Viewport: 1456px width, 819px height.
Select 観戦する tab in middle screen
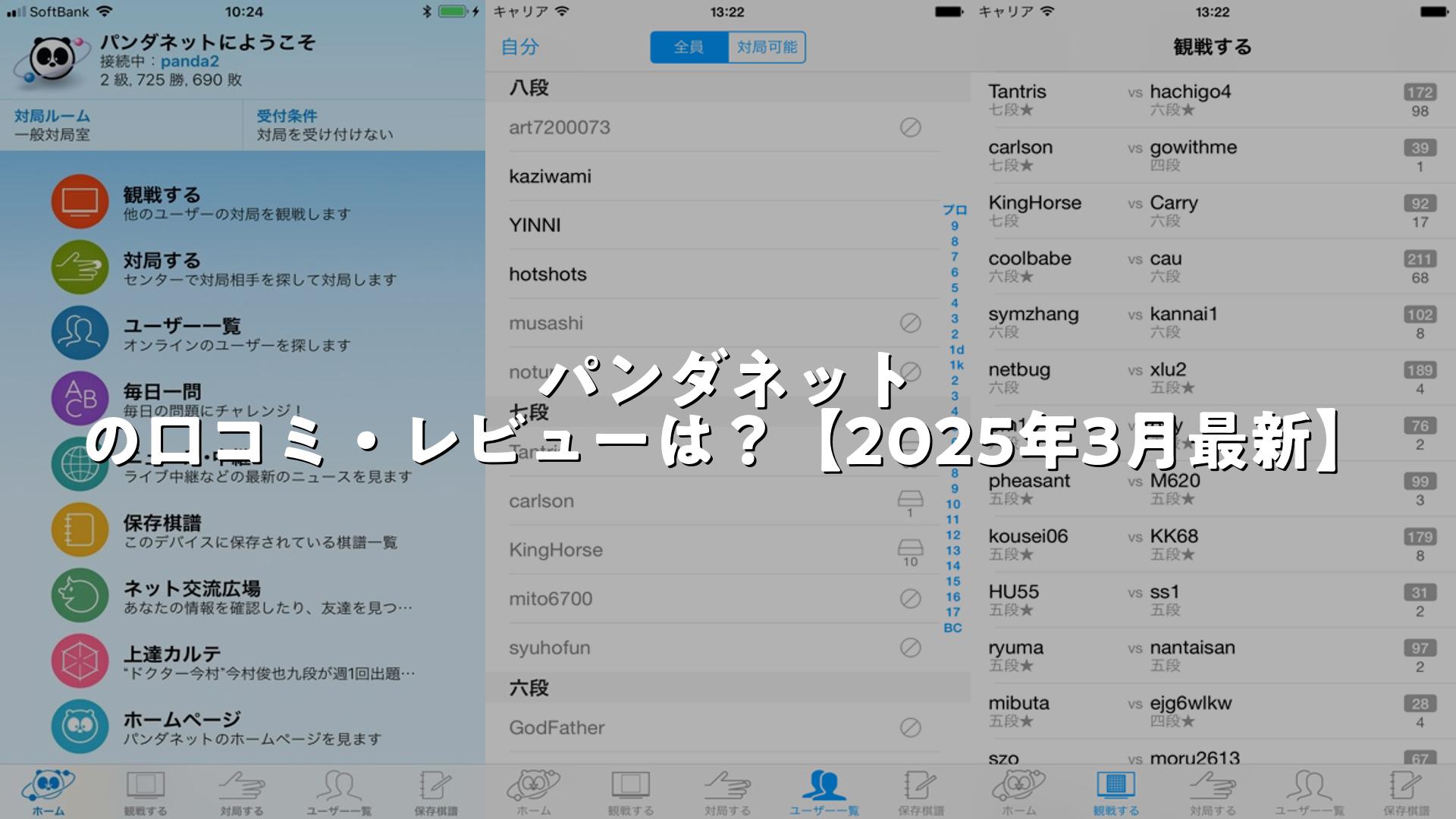631,792
